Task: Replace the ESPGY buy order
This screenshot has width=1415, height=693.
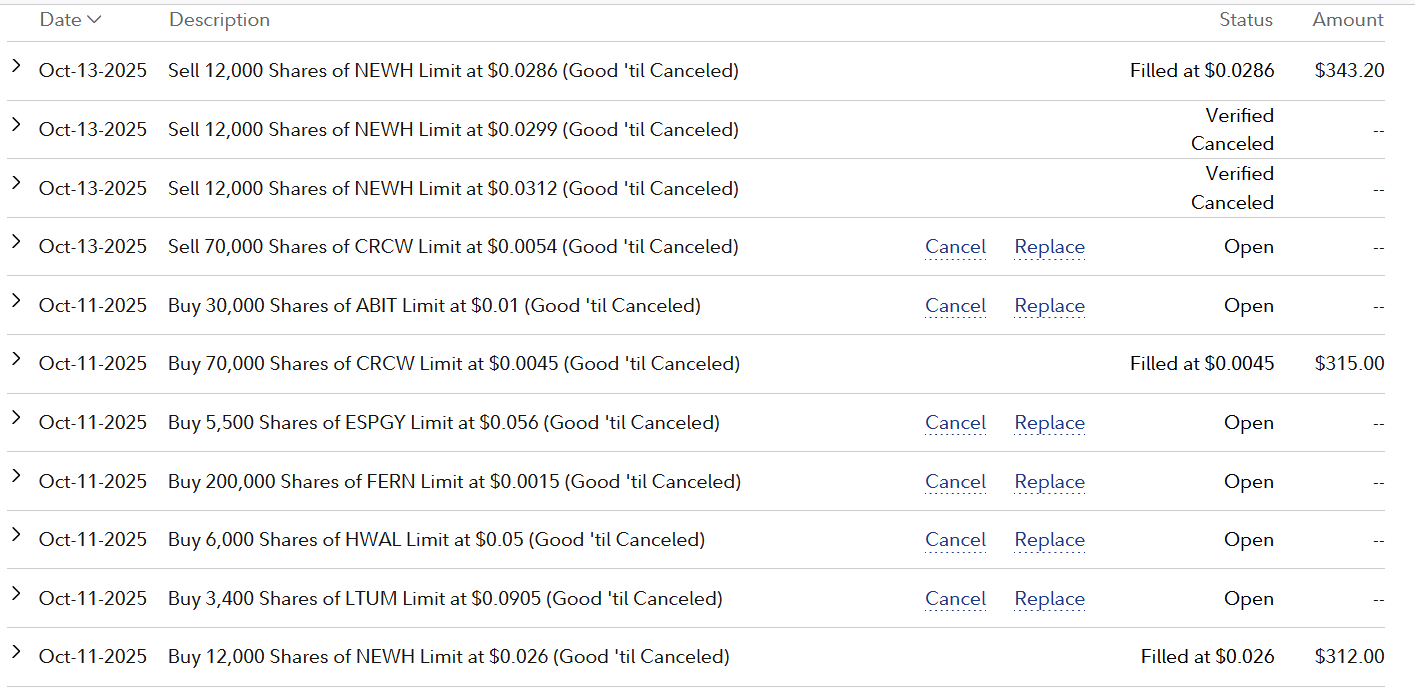Action: [1049, 423]
